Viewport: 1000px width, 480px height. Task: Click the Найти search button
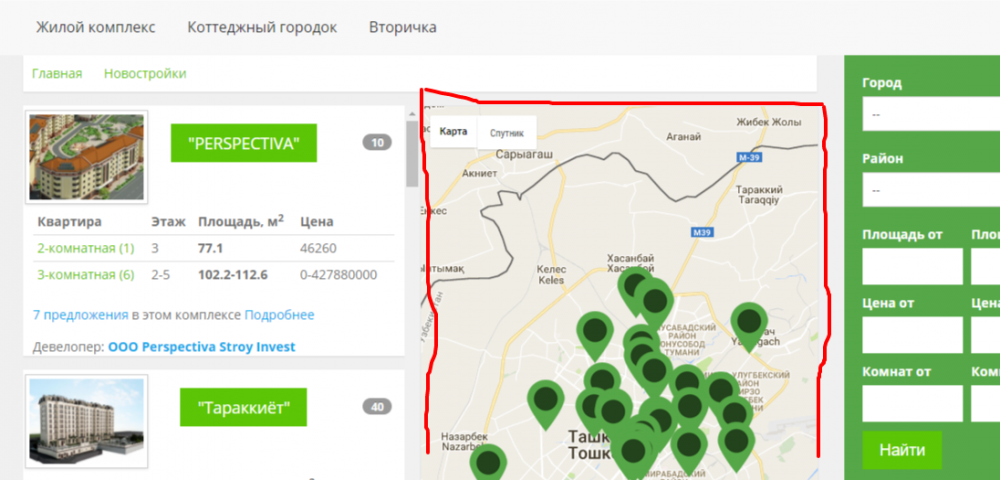point(902,450)
